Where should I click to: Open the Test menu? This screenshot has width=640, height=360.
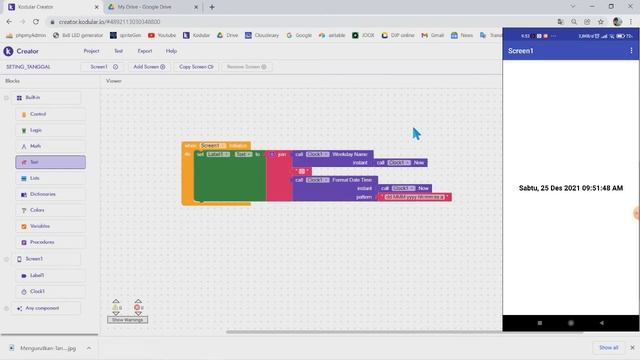[118, 51]
